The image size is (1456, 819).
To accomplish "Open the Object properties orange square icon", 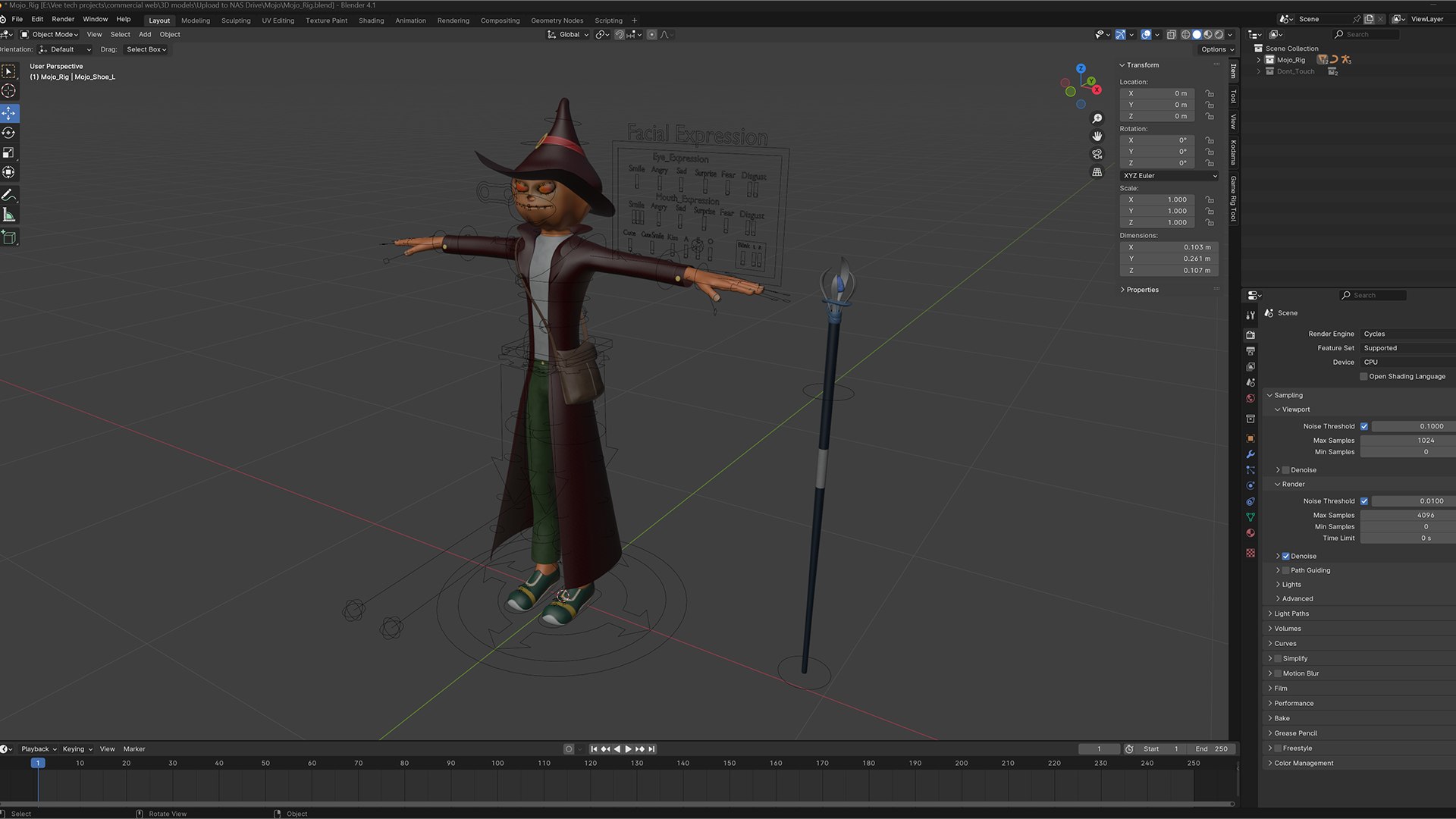I will (x=1250, y=438).
